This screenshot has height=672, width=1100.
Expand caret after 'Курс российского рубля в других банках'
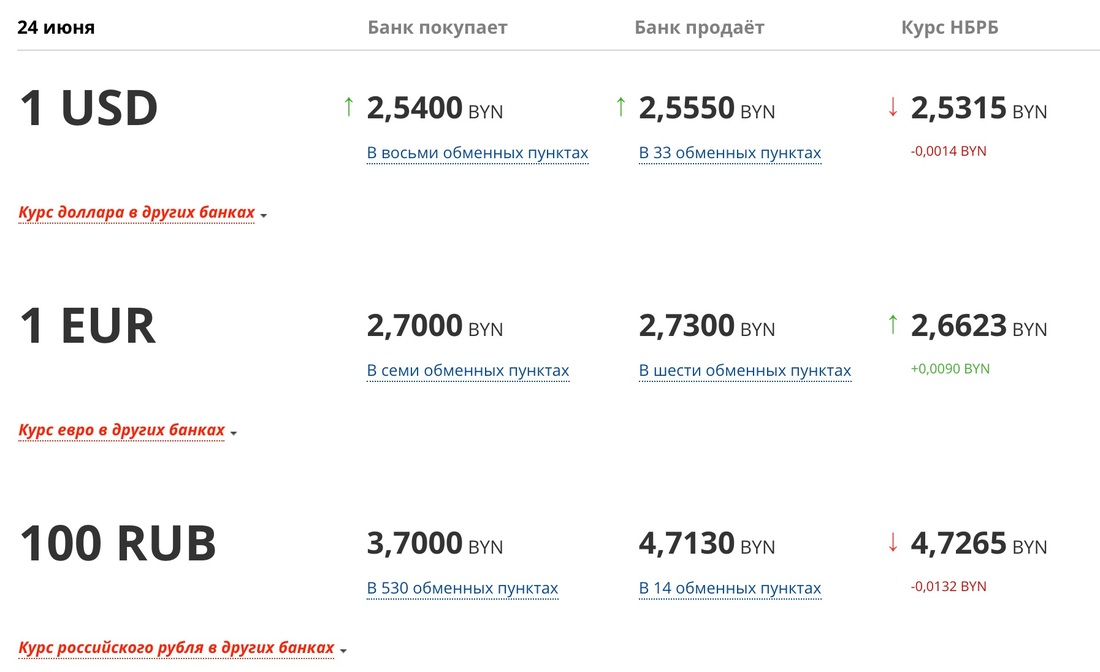point(343,650)
